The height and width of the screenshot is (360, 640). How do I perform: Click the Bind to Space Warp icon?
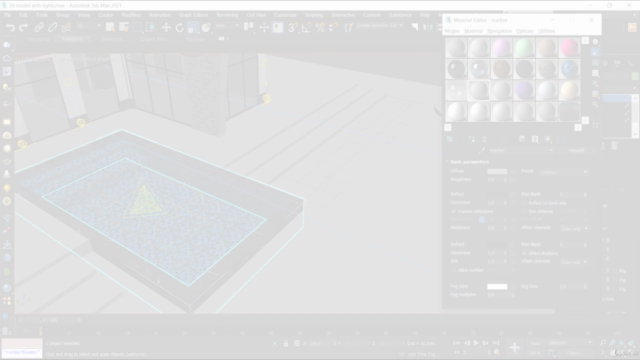click(x=66, y=27)
